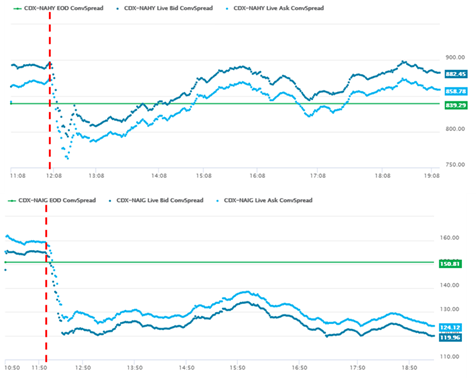Screen dimensions: 476x378
Task: Click the 17:08 time tick label
Action: tap(318, 176)
